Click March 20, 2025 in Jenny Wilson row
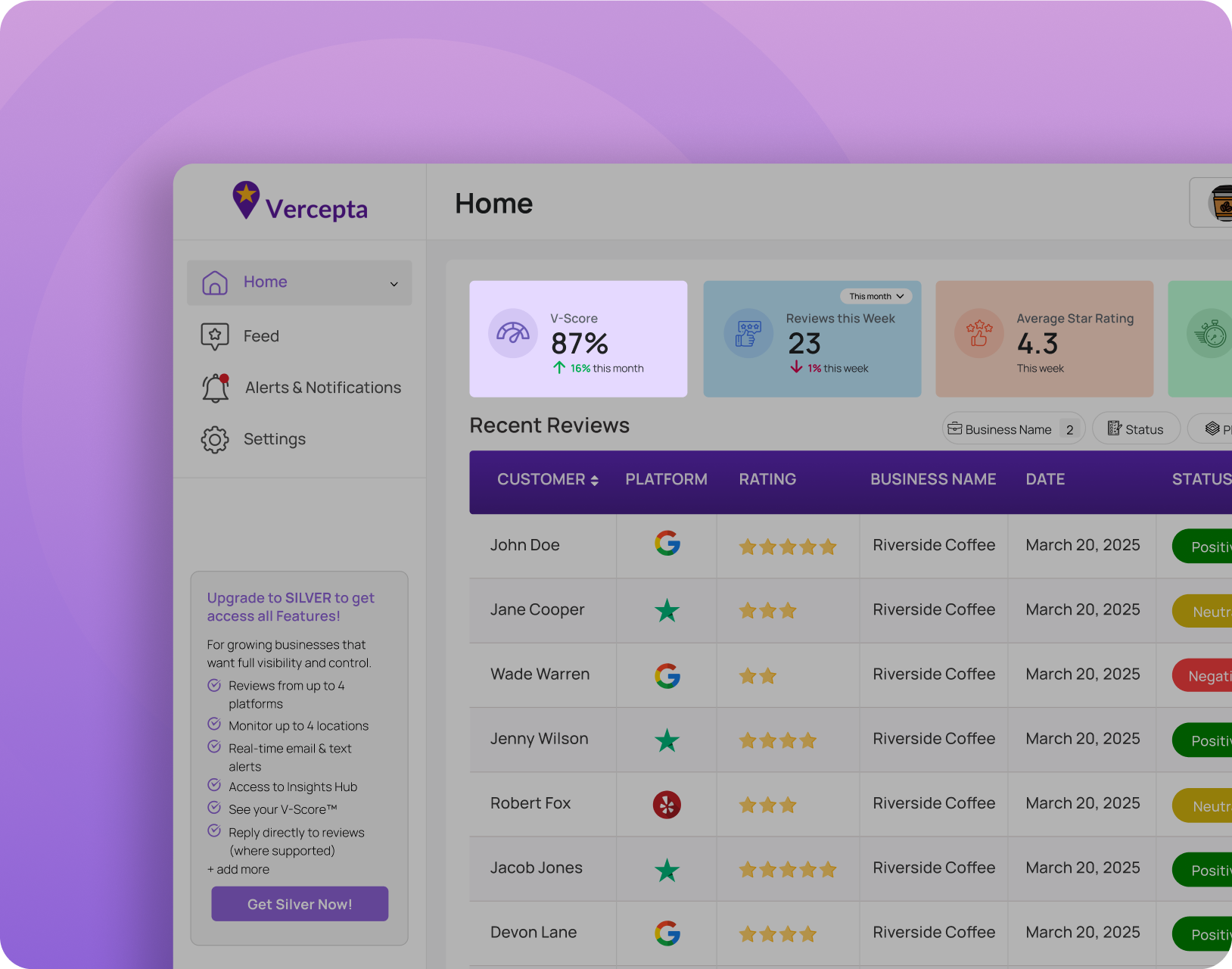Image resolution: width=1232 pixels, height=969 pixels. point(1083,739)
